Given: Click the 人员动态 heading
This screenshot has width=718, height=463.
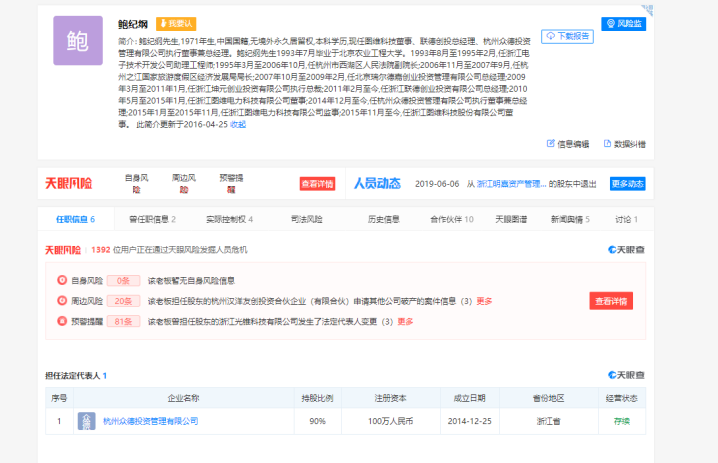Looking at the screenshot, I should pyautogui.click(x=377, y=184).
